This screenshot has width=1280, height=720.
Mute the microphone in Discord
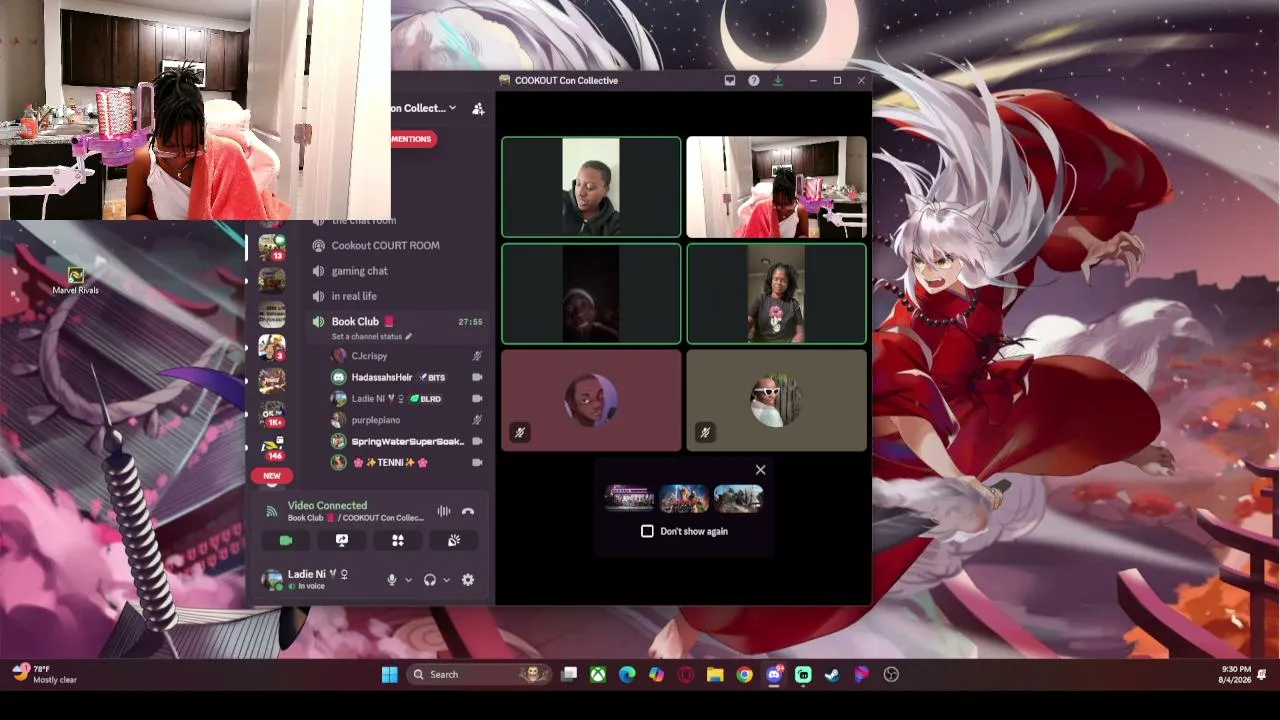tap(392, 580)
